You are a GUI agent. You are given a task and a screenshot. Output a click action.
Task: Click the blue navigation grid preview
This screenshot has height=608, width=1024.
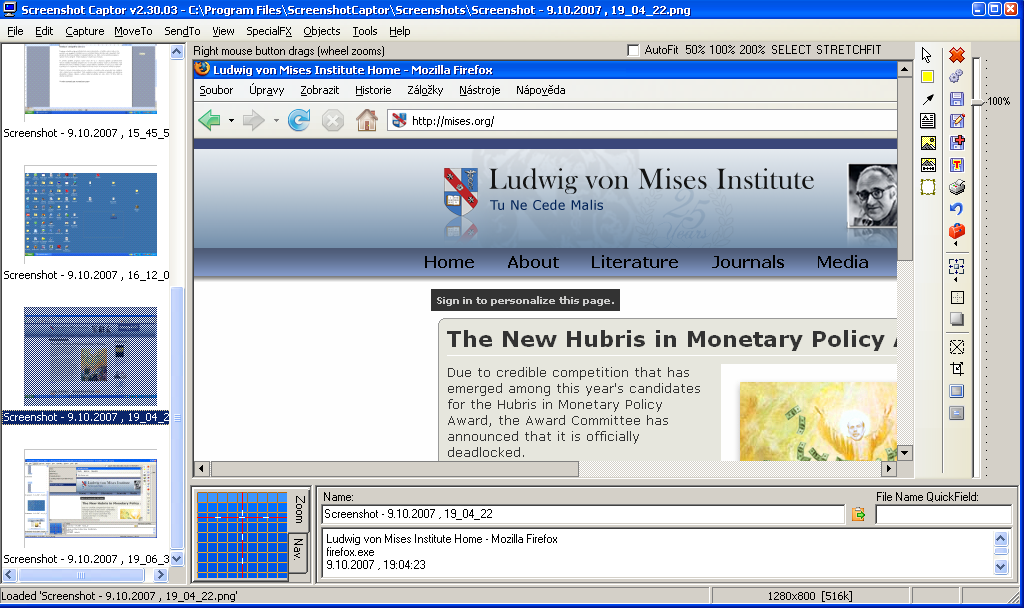coord(242,535)
